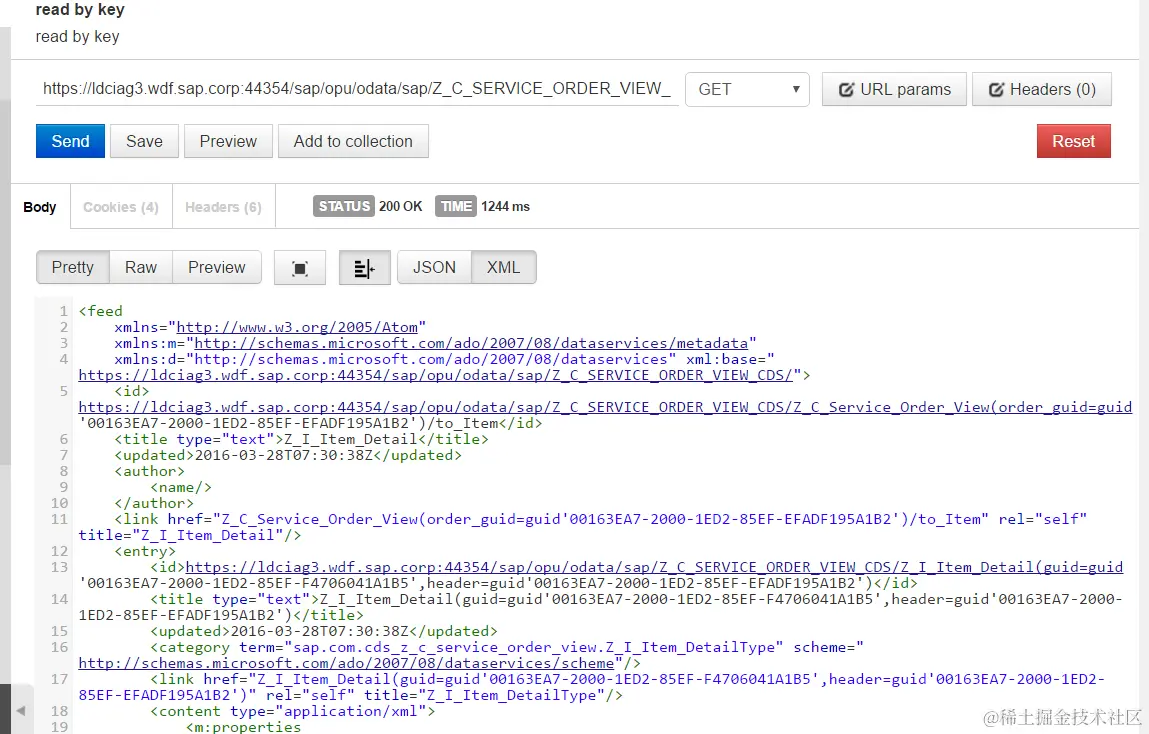Open Headers (0) editor
This screenshot has height=734, width=1149.
1041,89
